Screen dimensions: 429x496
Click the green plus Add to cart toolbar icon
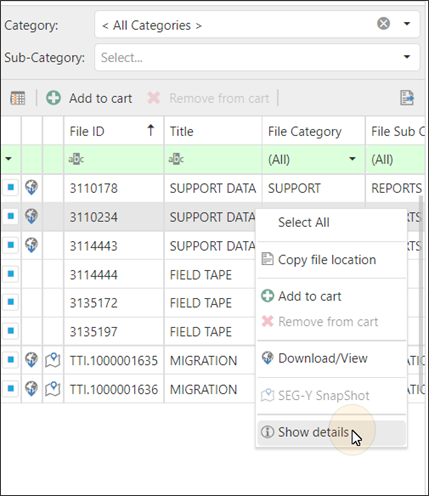click(53, 98)
